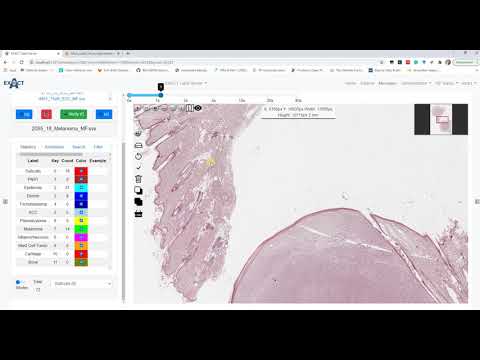Click the eraser-like icon below the palette icon
This screenshot has width=480, height=360.
pyautogui.click(x=138, y=145)
